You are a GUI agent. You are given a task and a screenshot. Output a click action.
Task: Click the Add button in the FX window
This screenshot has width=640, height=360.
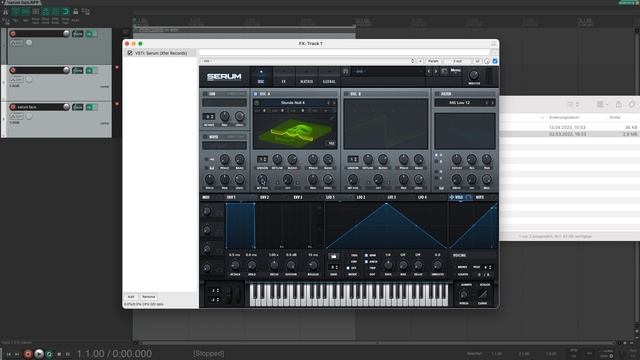131,297
